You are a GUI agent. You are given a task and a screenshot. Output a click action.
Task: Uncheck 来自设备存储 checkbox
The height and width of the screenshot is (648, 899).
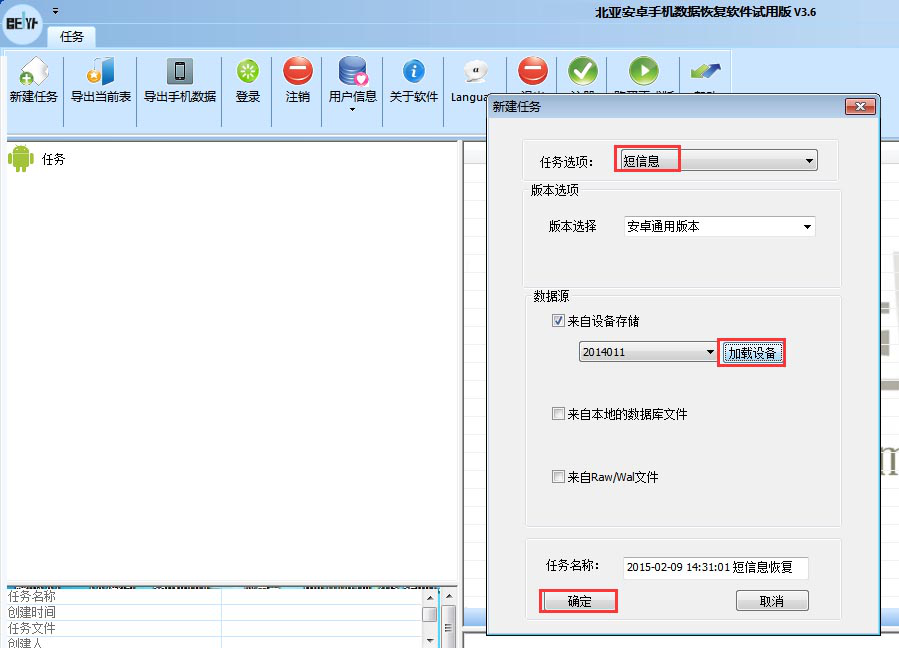pos(558,321)
